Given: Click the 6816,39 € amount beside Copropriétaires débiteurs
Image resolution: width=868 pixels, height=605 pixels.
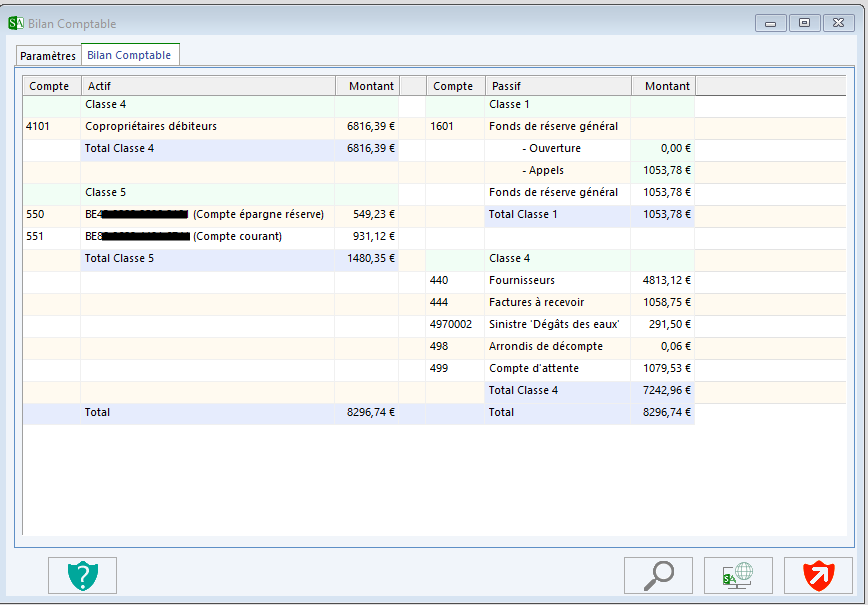Looking at the screenshot, I should click(x=371, y=126).
